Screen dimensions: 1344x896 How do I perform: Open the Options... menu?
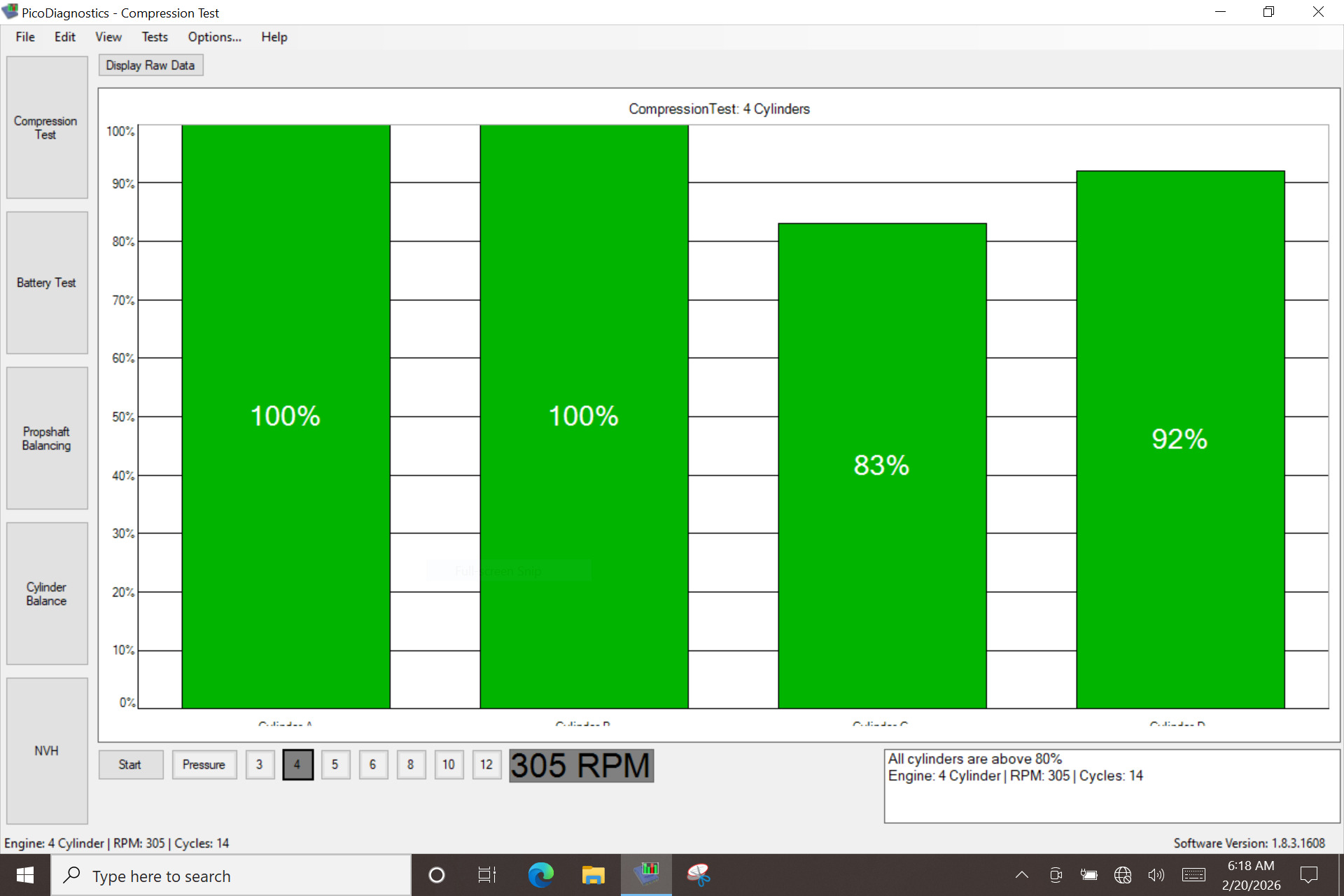coord(214,37)
